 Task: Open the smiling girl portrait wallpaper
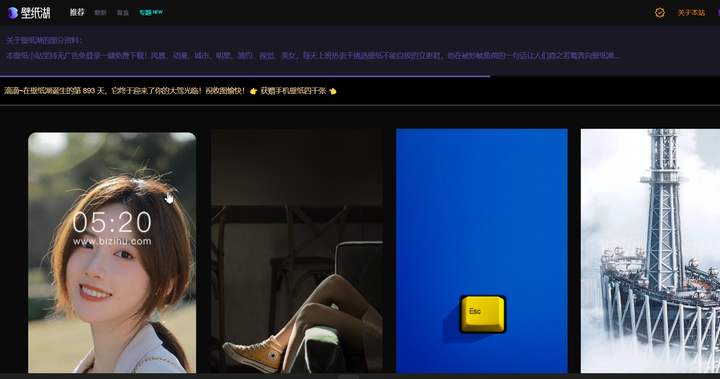click(112, 253)
